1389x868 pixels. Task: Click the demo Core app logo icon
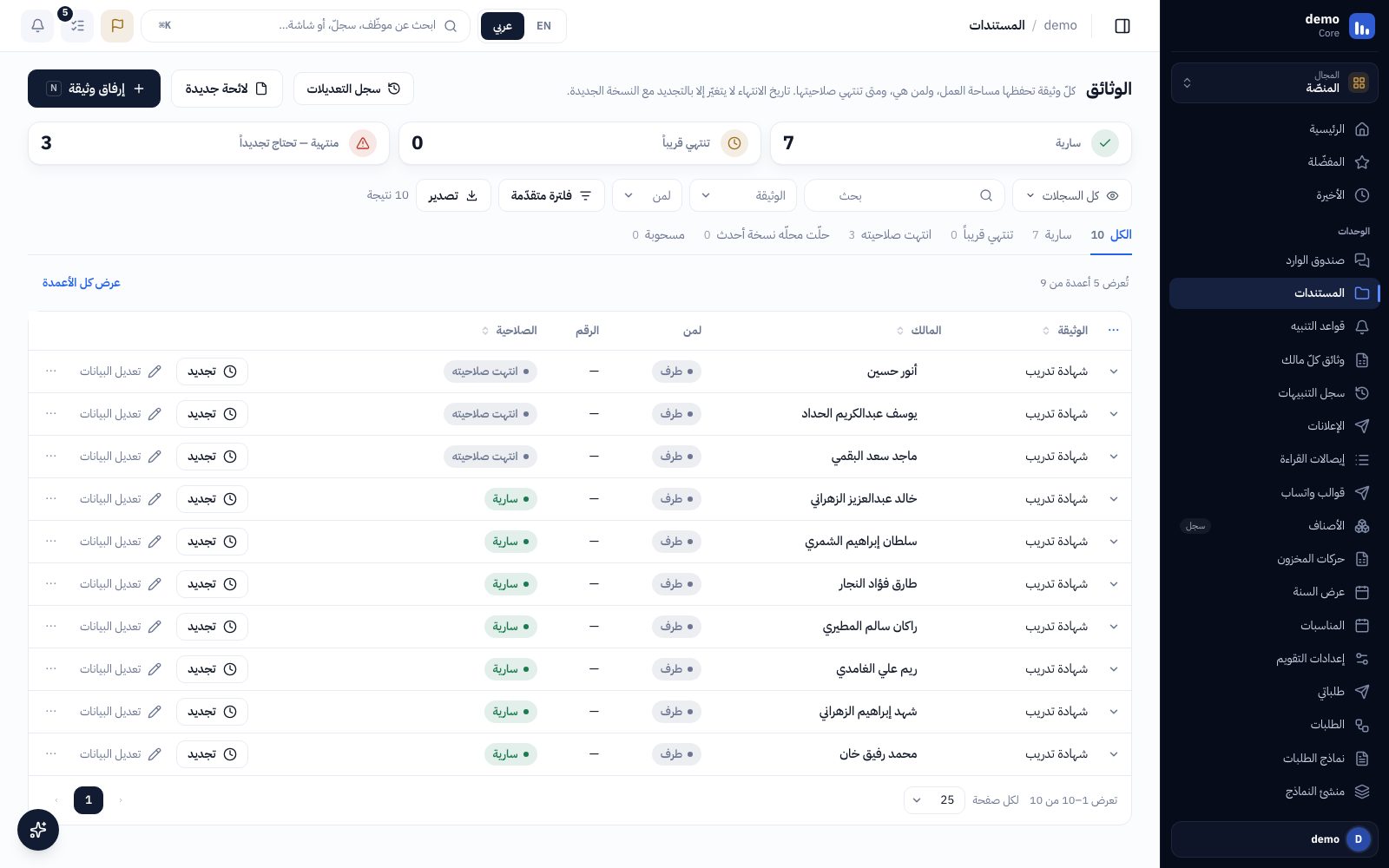(x=1362, y=26)
